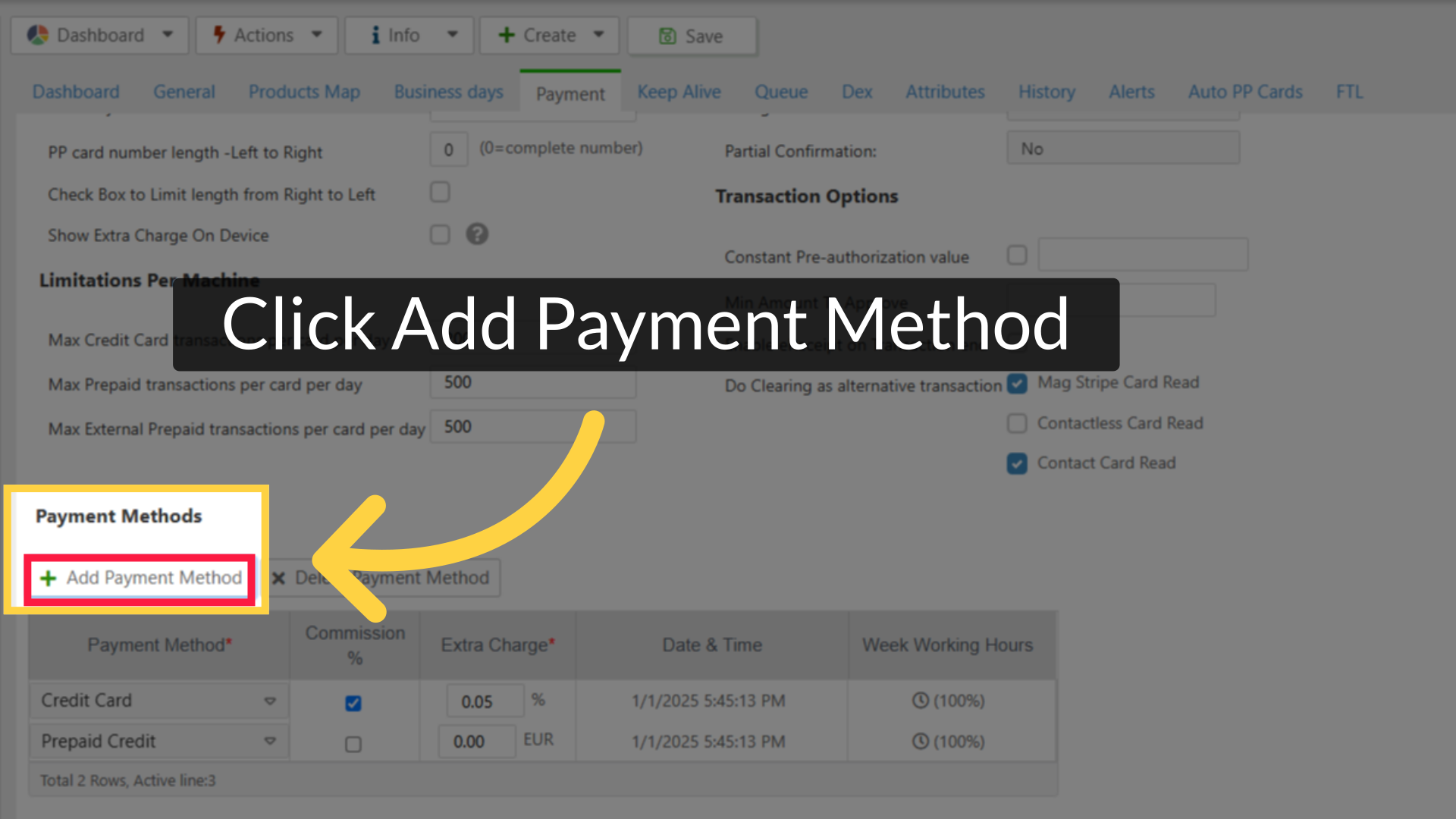Click the Save disk icon
This screenshot has height=819, width=1456.
pos(667,36)
